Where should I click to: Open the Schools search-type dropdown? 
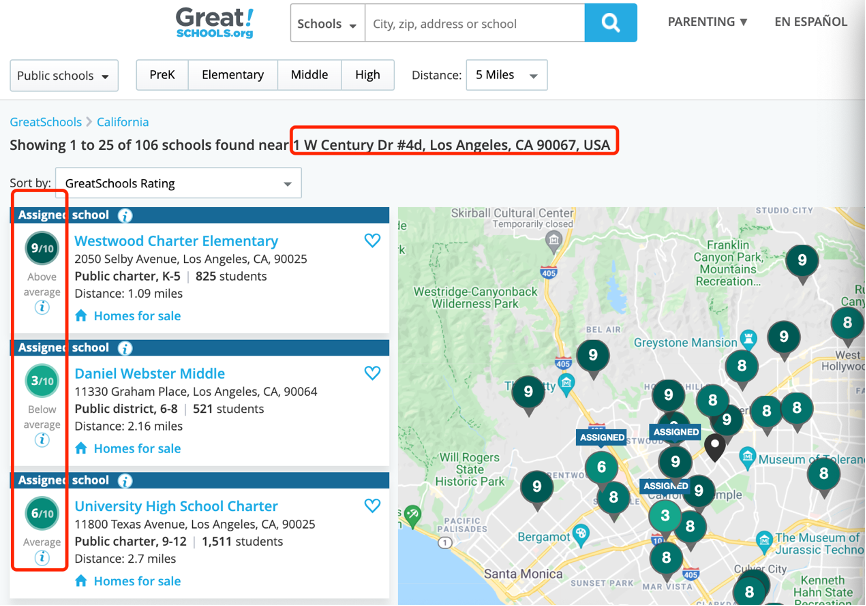pos(328,23)
